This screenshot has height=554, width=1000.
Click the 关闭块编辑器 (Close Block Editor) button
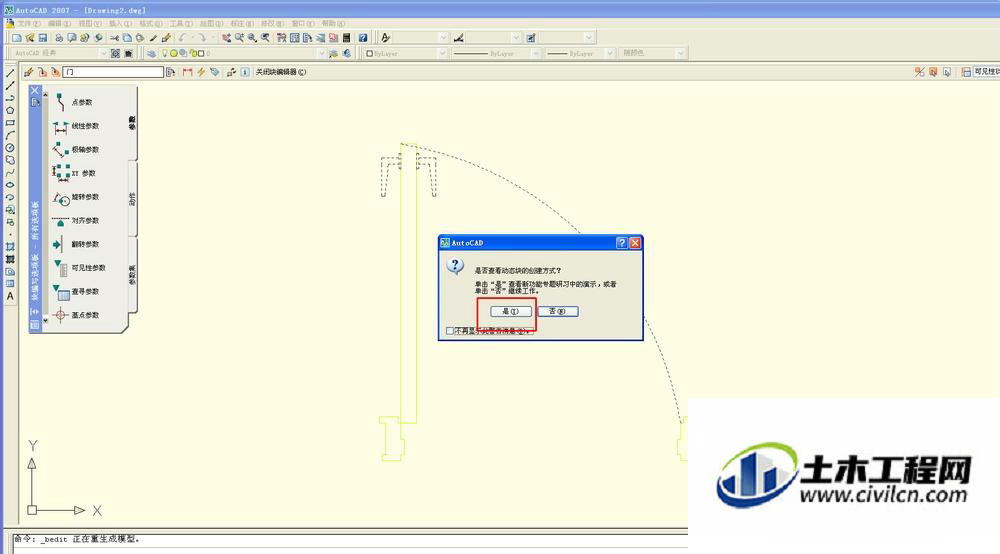(x=281, y=72)
